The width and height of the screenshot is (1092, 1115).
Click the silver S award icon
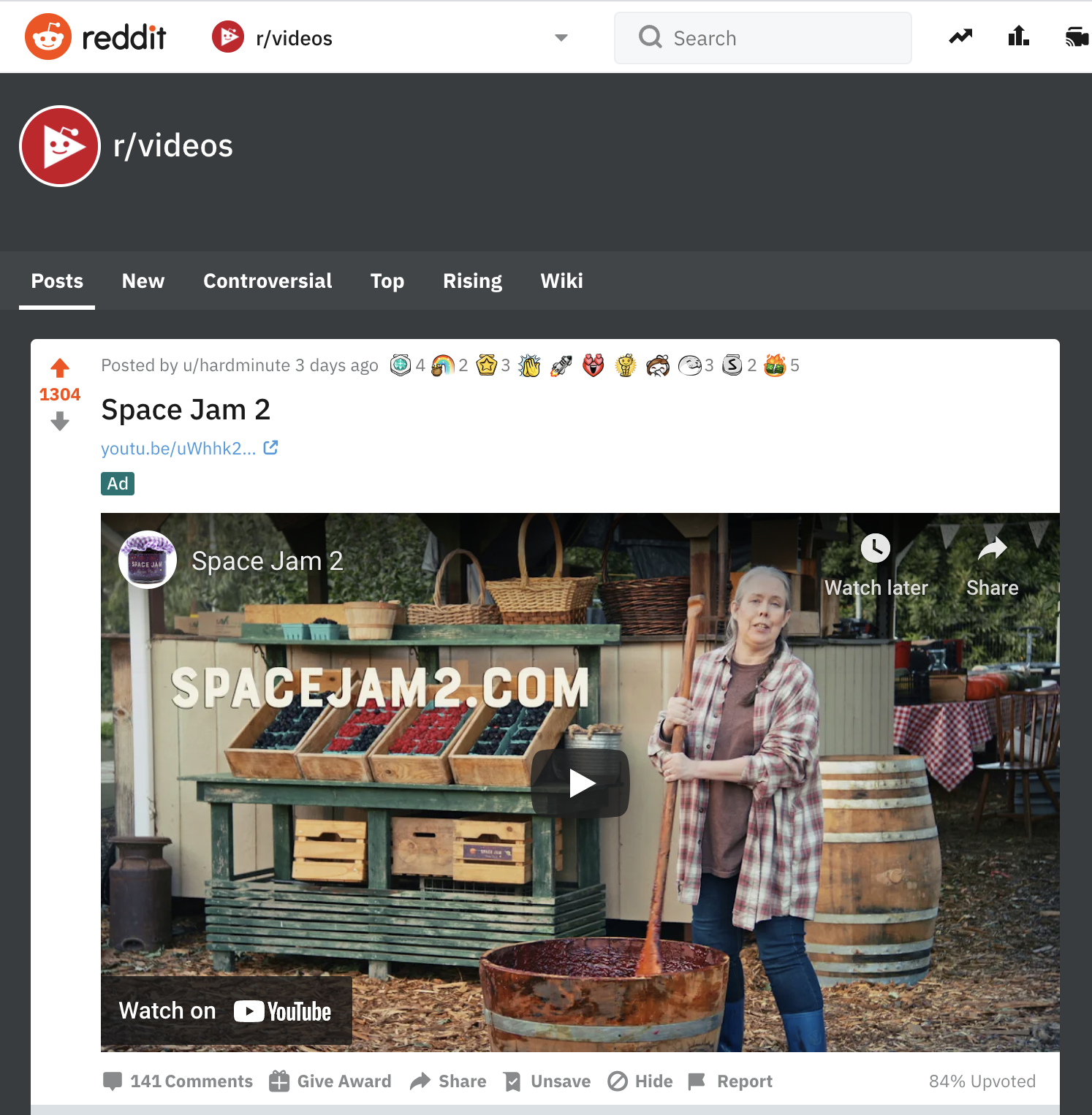click(732, 365)
